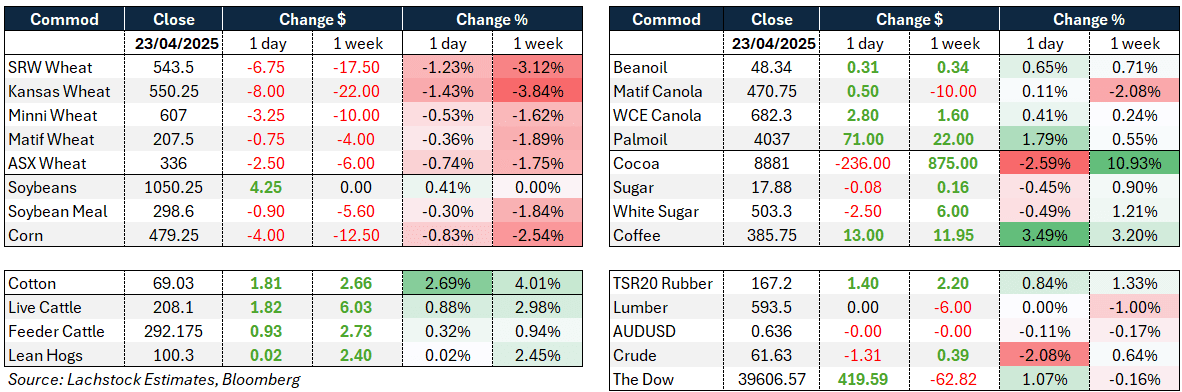Select the Corn 1 week -12.50 value
Viewport: 1182px width, 392px height.
pos(357,235)
